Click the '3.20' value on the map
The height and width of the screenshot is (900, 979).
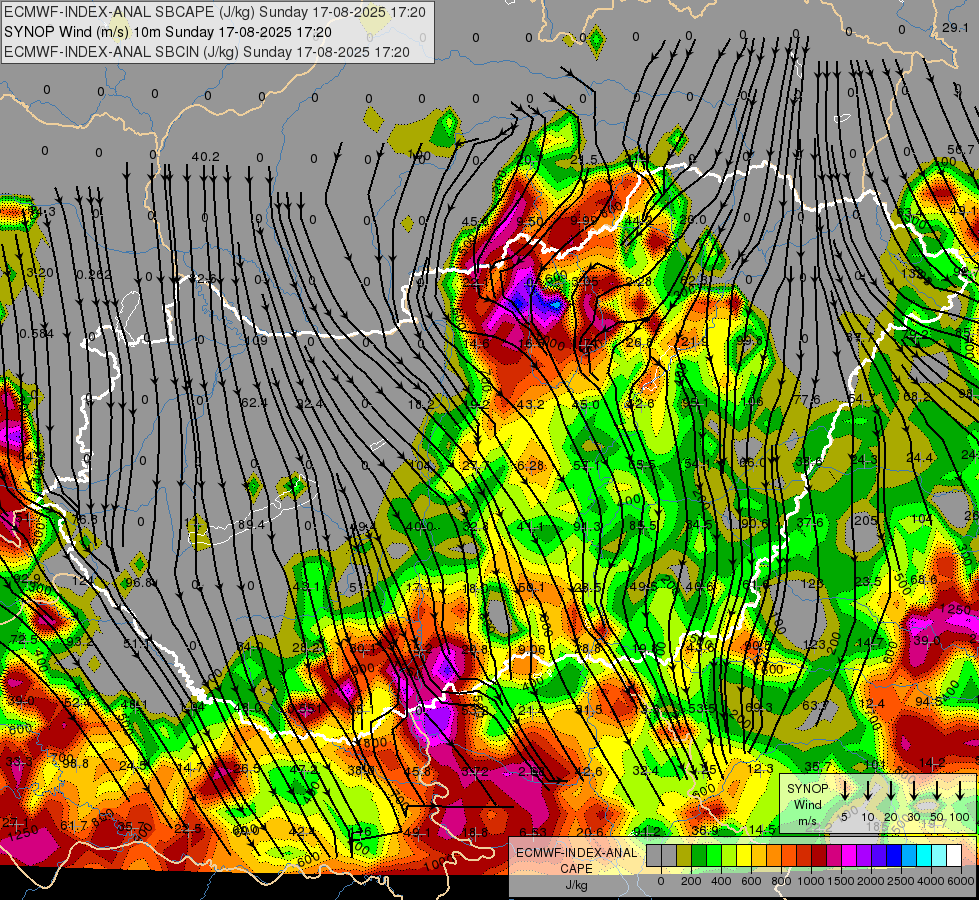click(x=40, y=273)
